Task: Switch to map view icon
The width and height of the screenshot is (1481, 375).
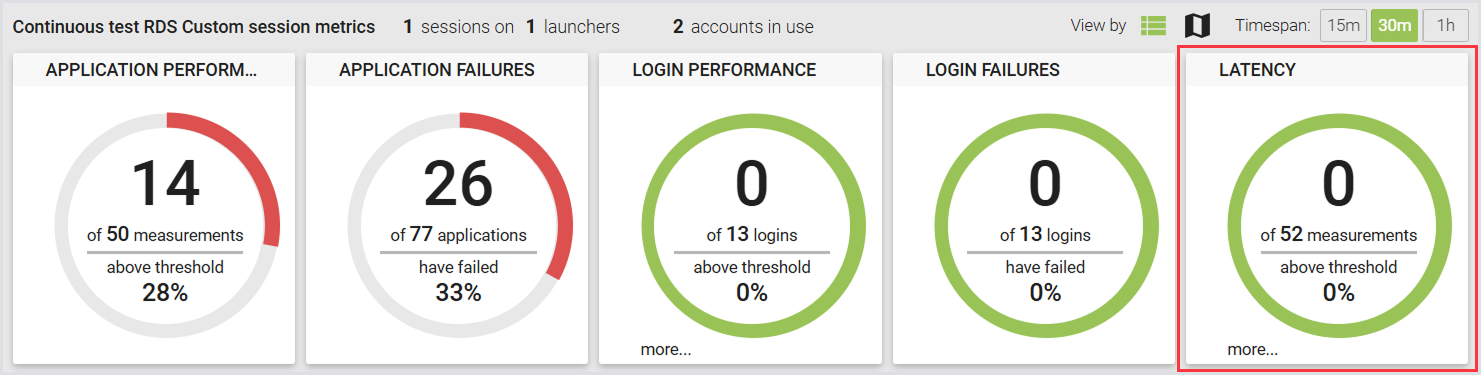Action: (1197, 26)
